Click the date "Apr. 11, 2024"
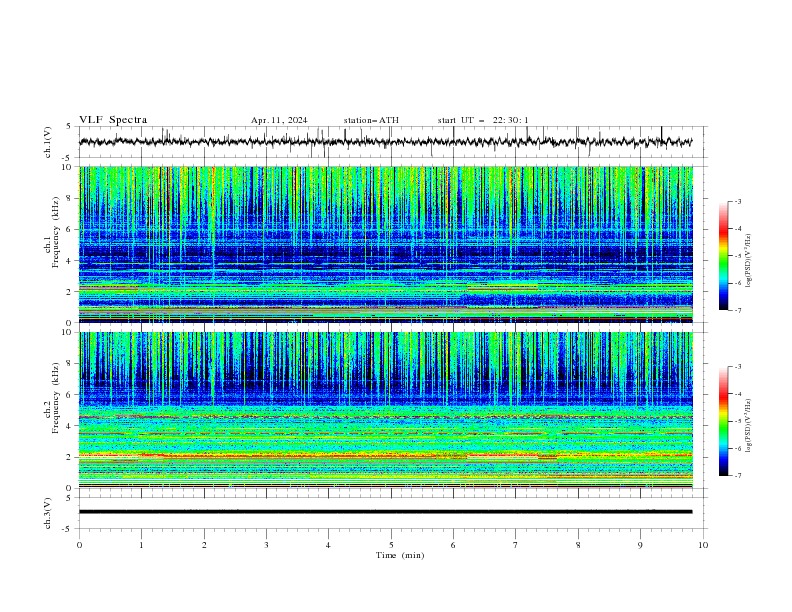Screen dimensions: 792x612 point(279,120)
